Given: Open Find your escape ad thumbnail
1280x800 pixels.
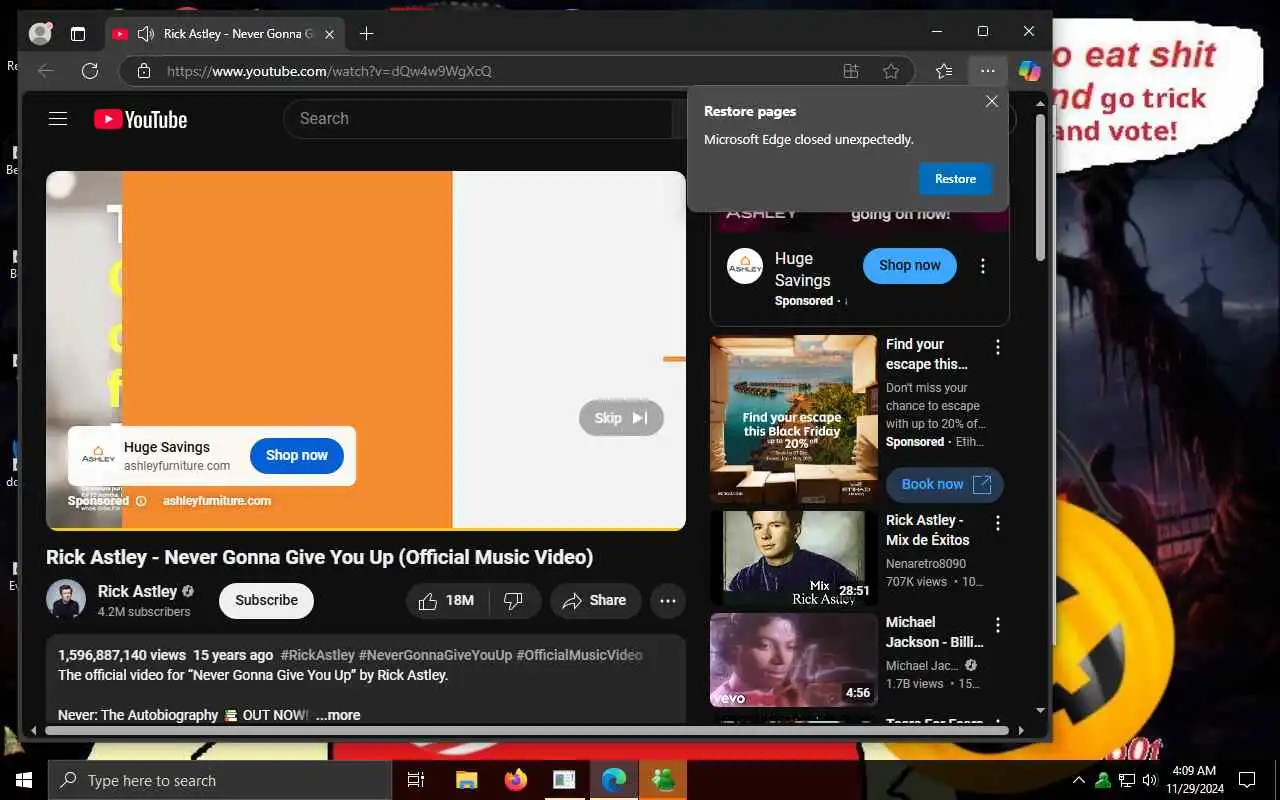Looking at the screenshot, I should coord(794,418).
